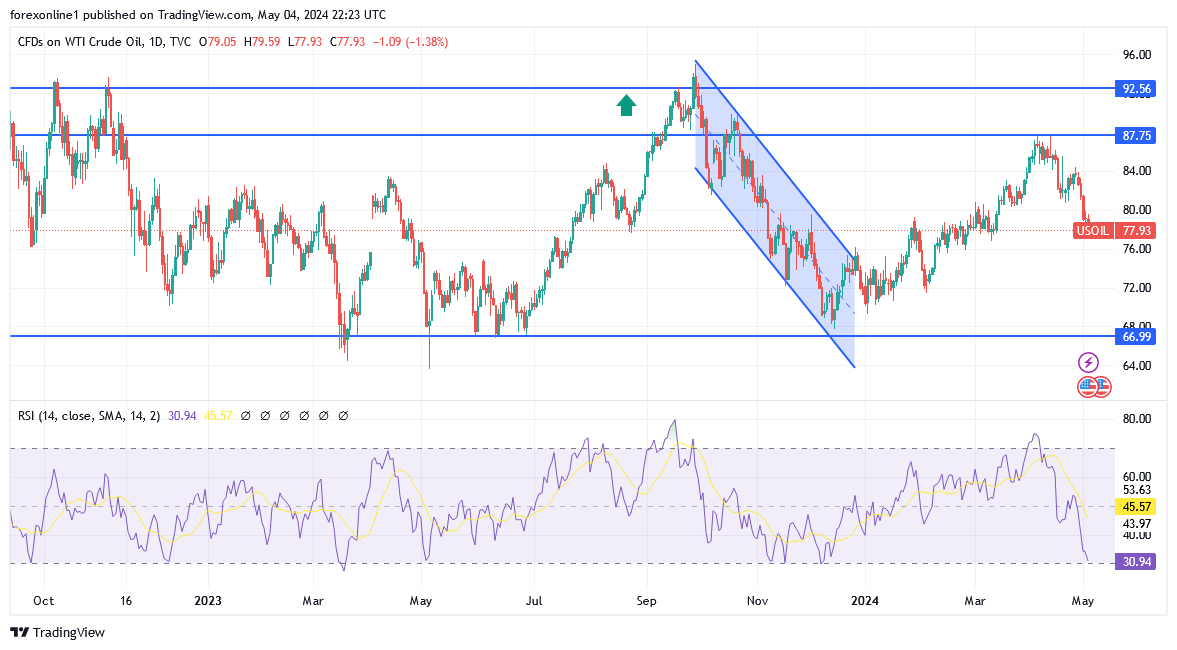The height and width of the screenshot is (650, 1177).
Task: Click the 53.63 value on RSI scale
Action: tap(1136, 490)
